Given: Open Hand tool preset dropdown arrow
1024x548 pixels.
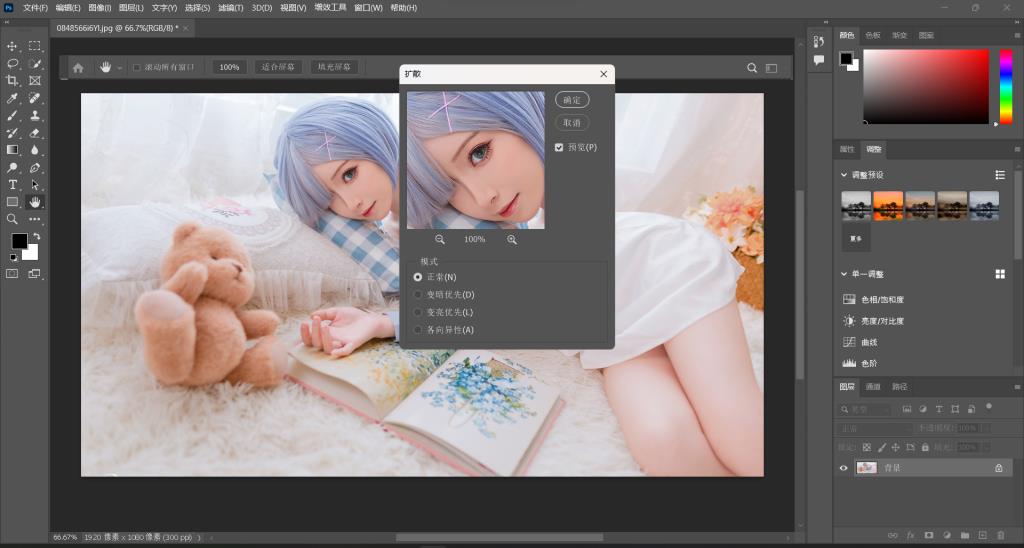Looking at the screenshot, I should coord(120,68).
